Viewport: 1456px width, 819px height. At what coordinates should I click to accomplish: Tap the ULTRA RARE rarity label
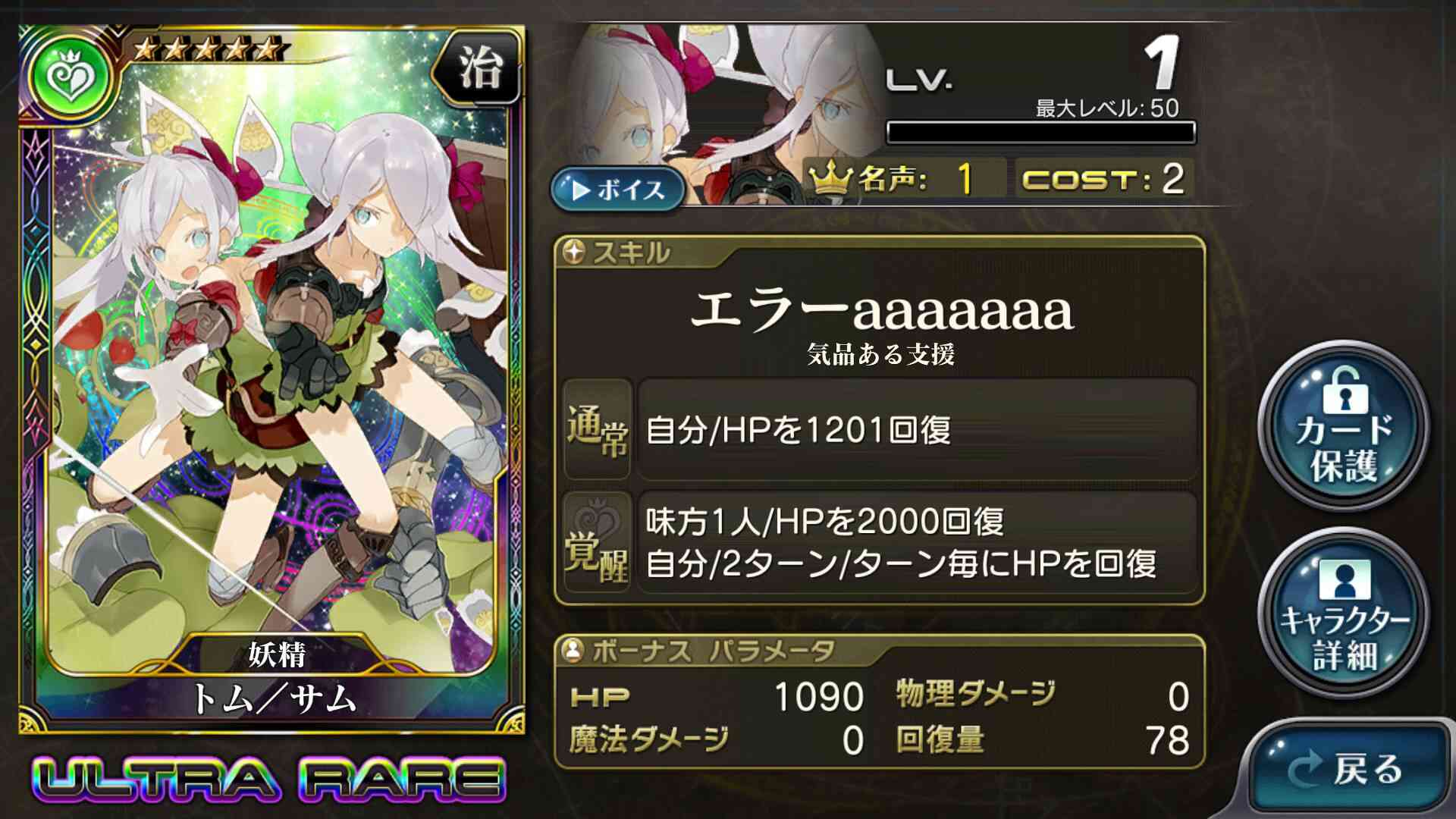tap(269, 778)
